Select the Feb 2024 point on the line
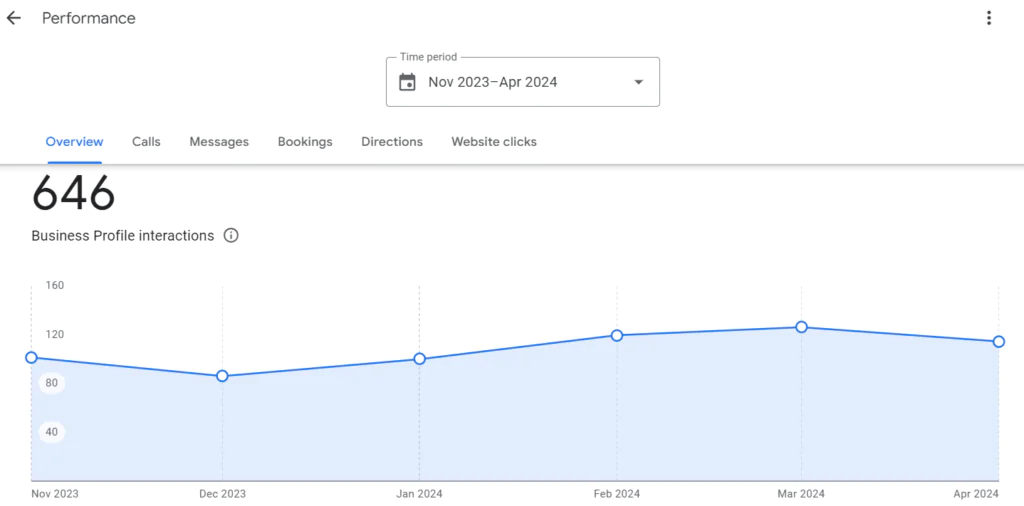The height and width of the screenshot is (506, 1024). click(x=617, y=336)
